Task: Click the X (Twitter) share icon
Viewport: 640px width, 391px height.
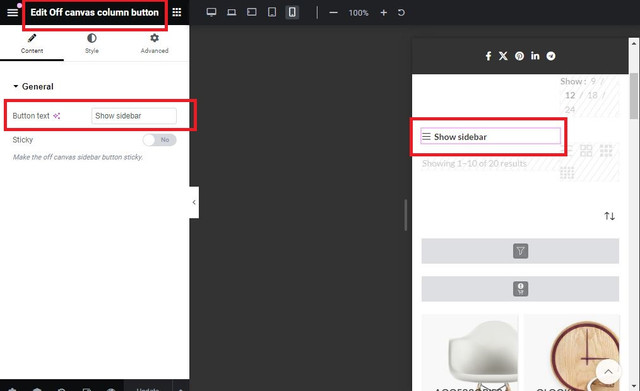Action: pos(503,56)
